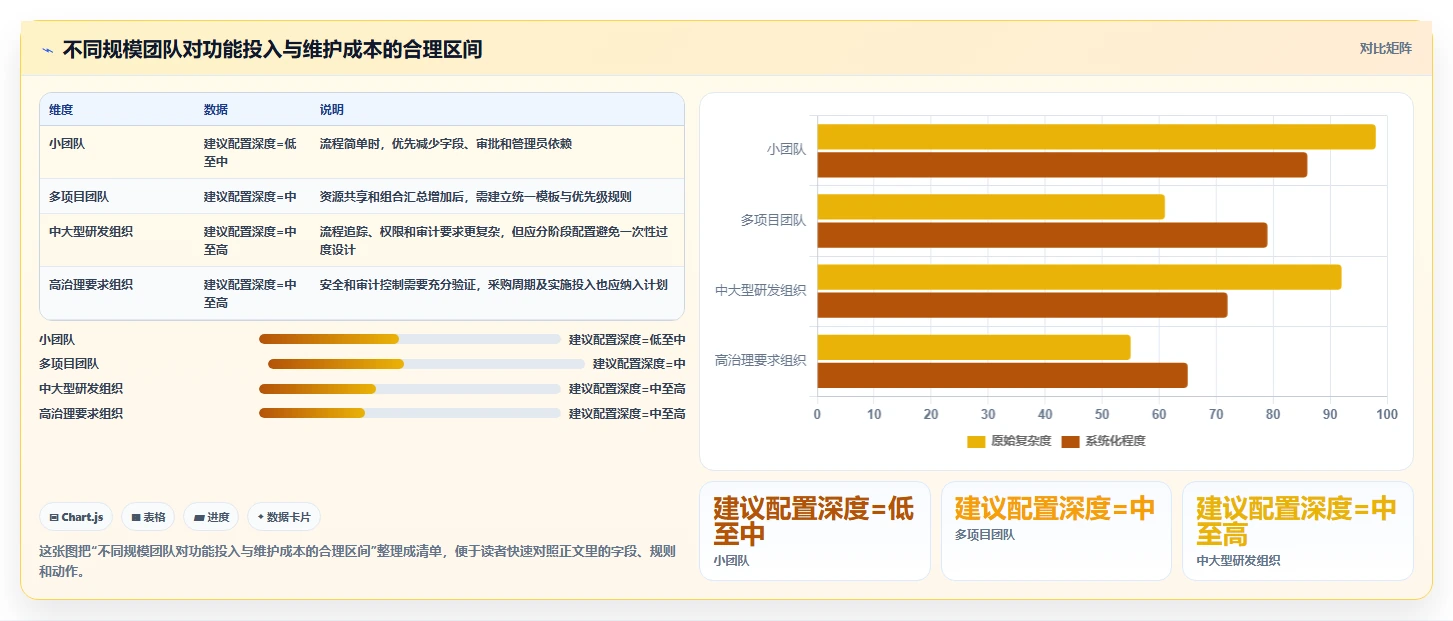This screenshot has height=621, width=1453.
Task: Click 高治理要求组织 yellow bar in chart
Action: tap(974, 347)
